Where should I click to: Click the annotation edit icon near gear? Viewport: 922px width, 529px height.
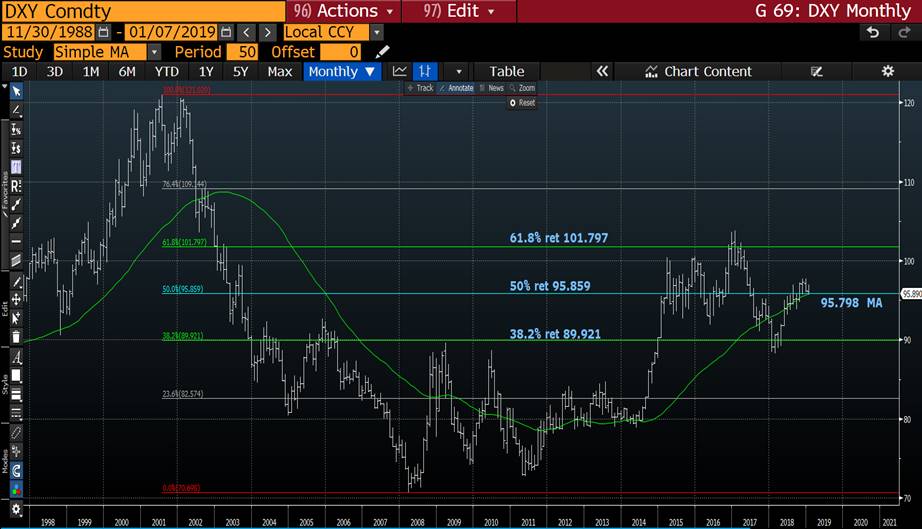coord(817,71)
